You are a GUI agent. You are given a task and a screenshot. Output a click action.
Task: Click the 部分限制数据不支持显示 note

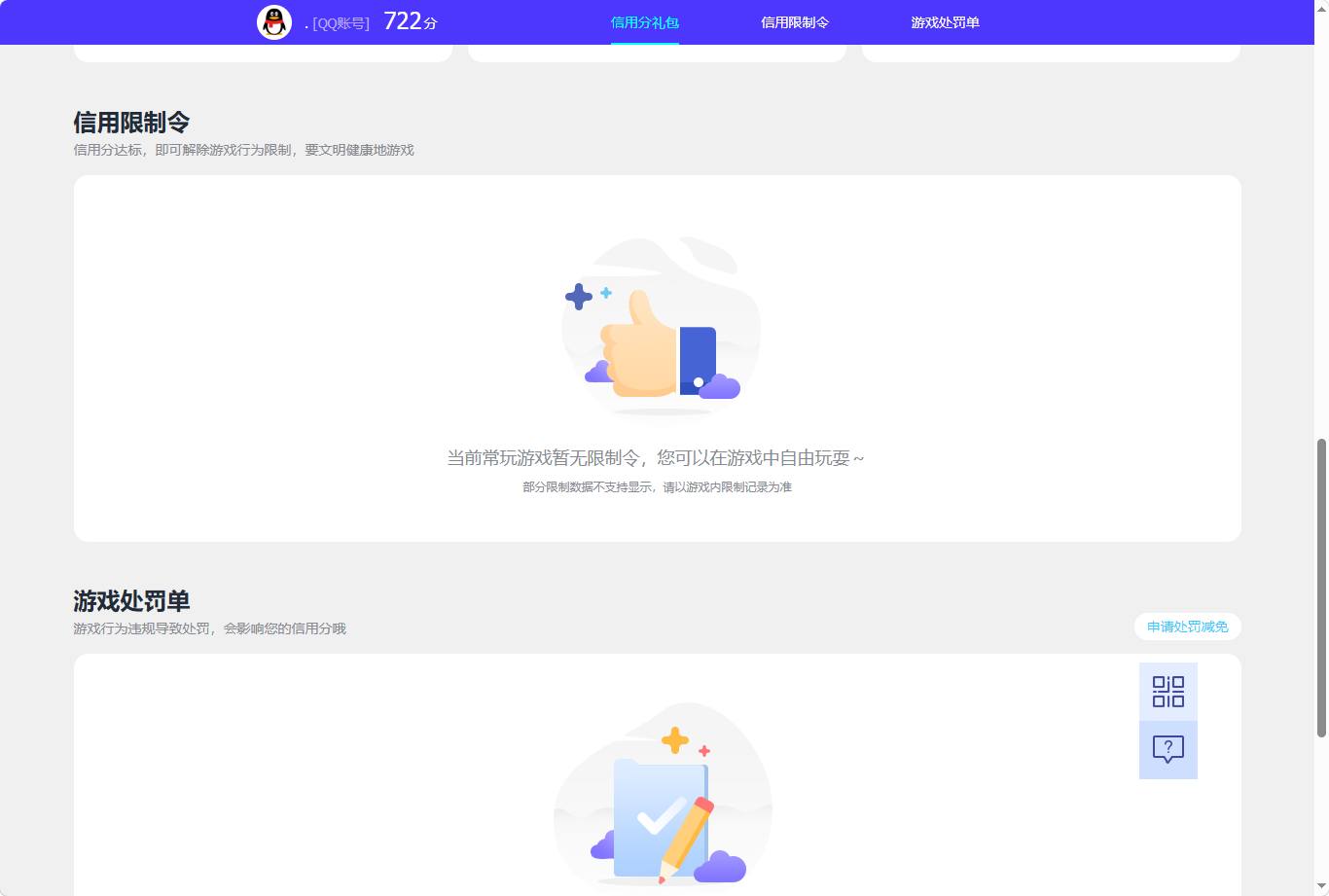pyautogui.click(x=657, y=487)
